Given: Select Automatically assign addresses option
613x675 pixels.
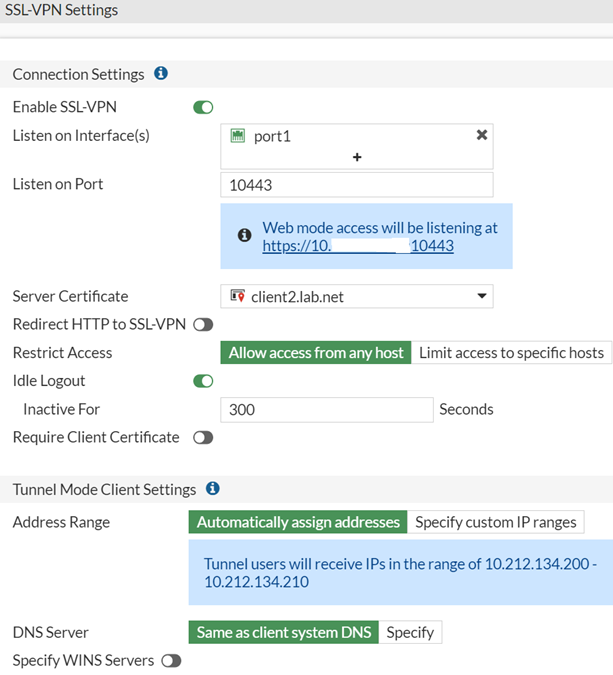Looking at the screenshot, I should coord(298,522).
